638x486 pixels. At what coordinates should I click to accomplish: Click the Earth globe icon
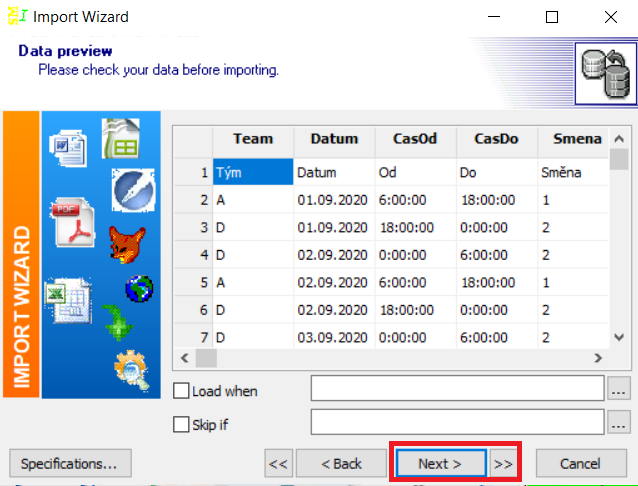click(x=140, y=289)
